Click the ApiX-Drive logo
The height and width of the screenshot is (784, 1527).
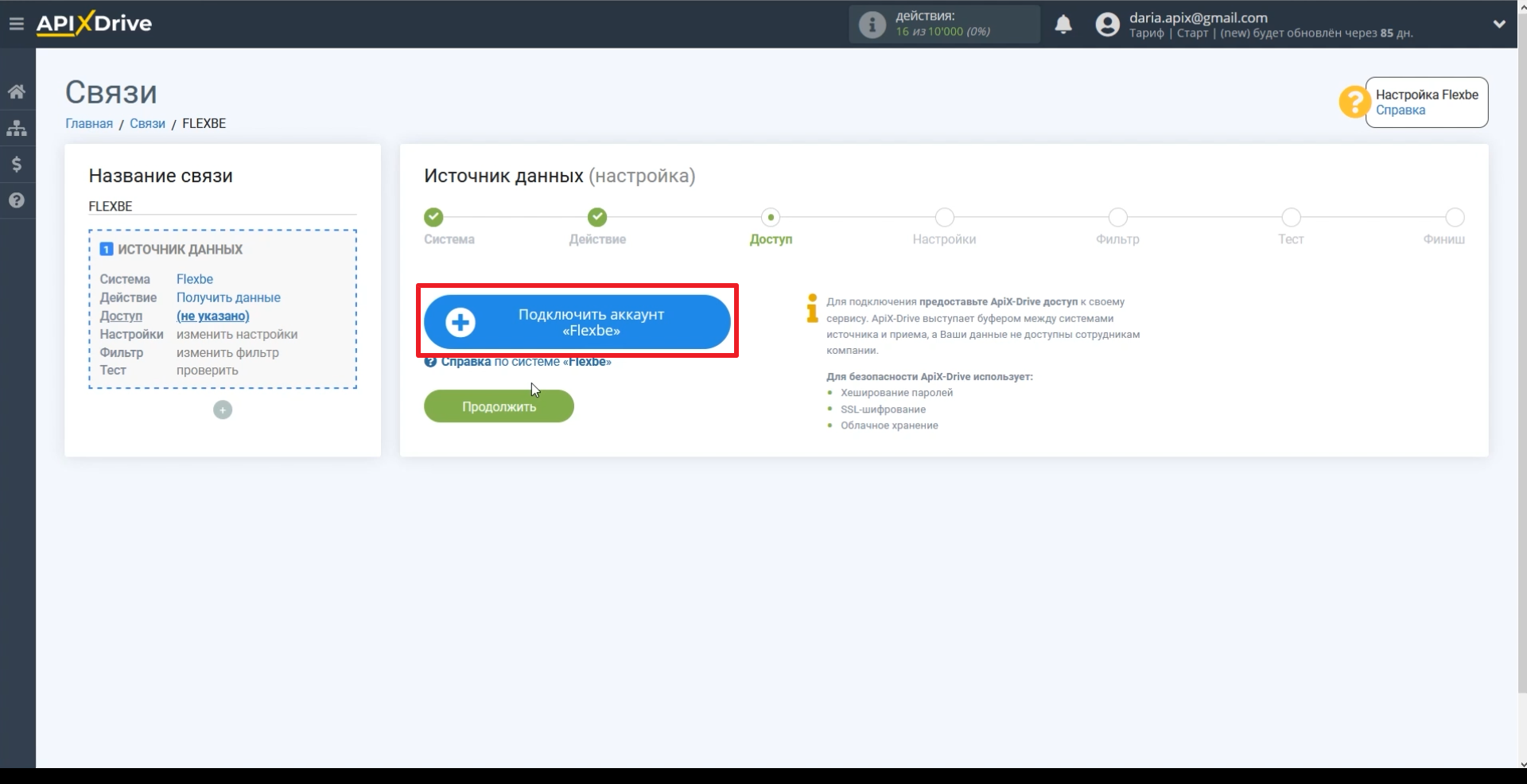pyautogui.click(x=94, y=24)
